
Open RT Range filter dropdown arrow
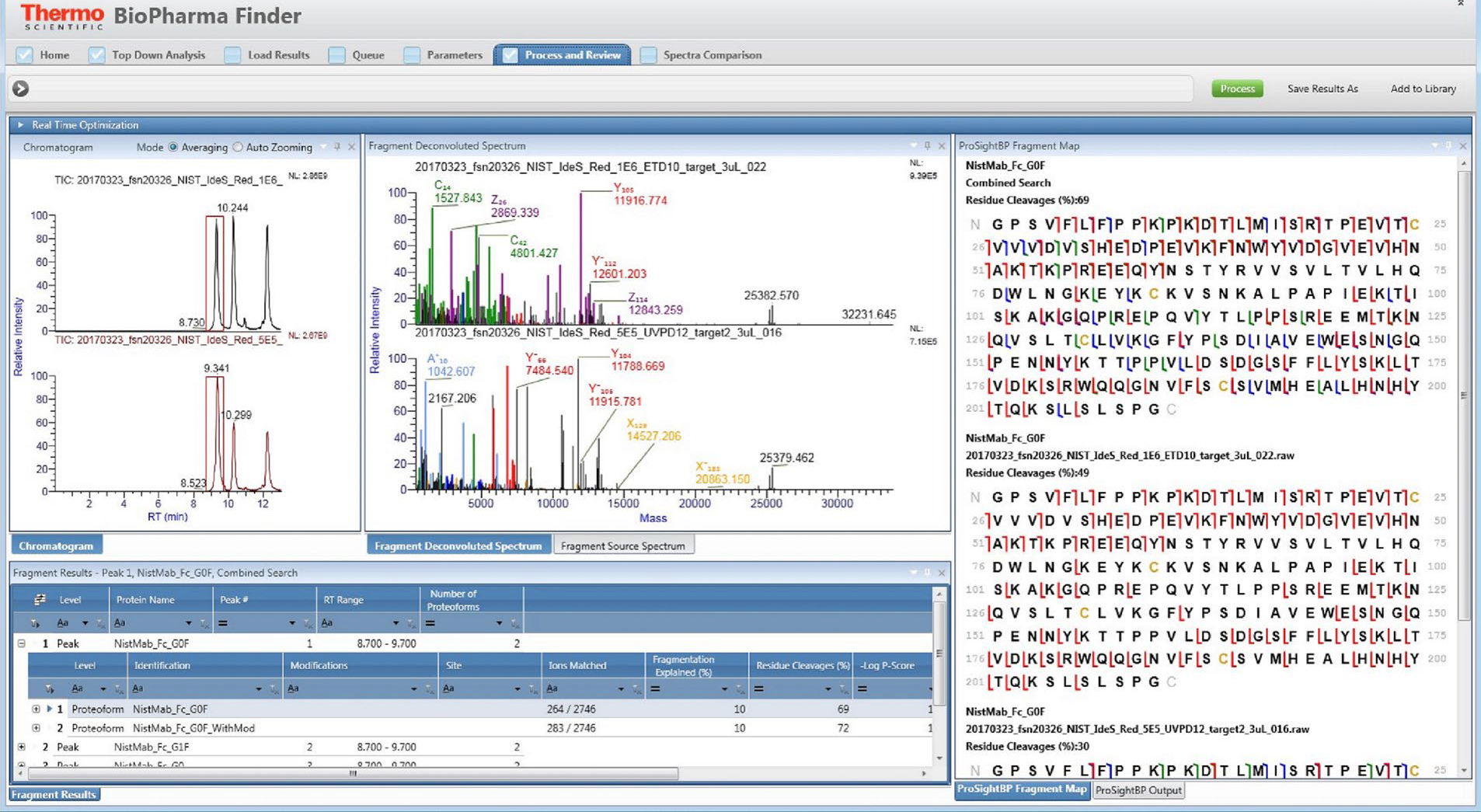[x=396, y=623]
